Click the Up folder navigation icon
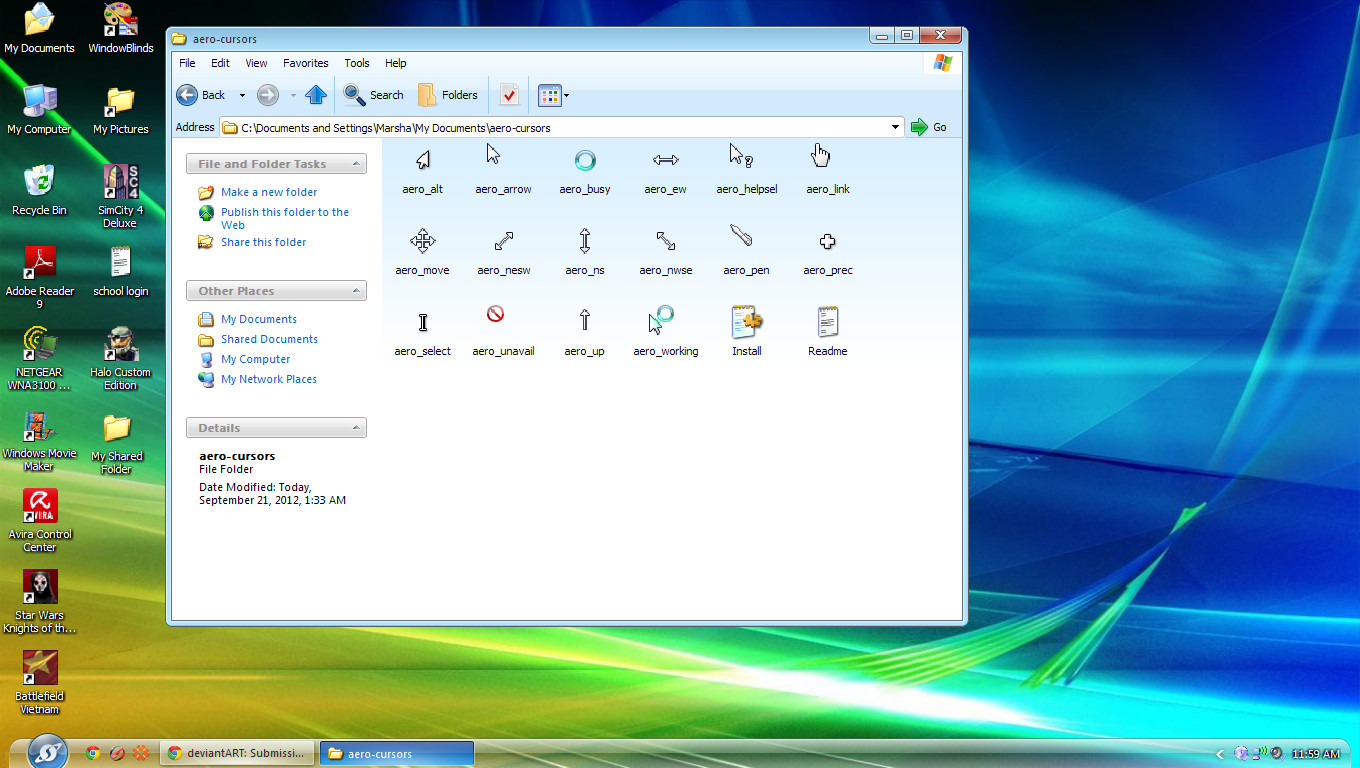 [x=315, y=95]
